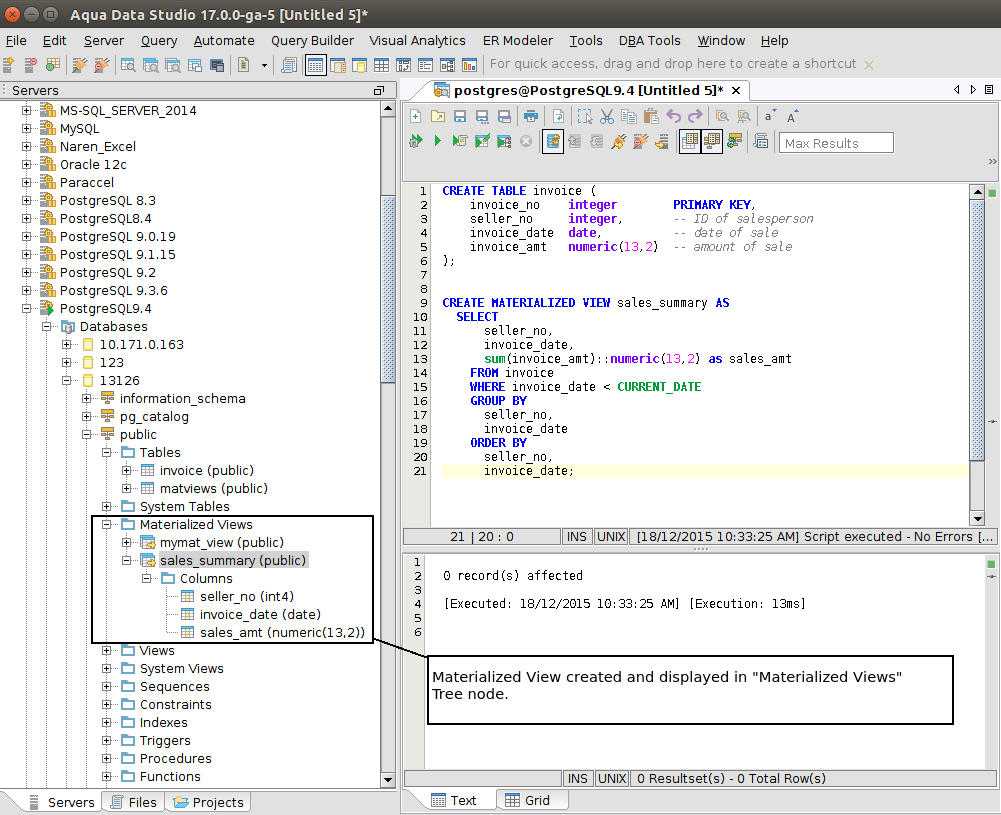Viewport: 1001px width, 815px height.
Task: Open the Projects panel tab
Action: point(208,802)
